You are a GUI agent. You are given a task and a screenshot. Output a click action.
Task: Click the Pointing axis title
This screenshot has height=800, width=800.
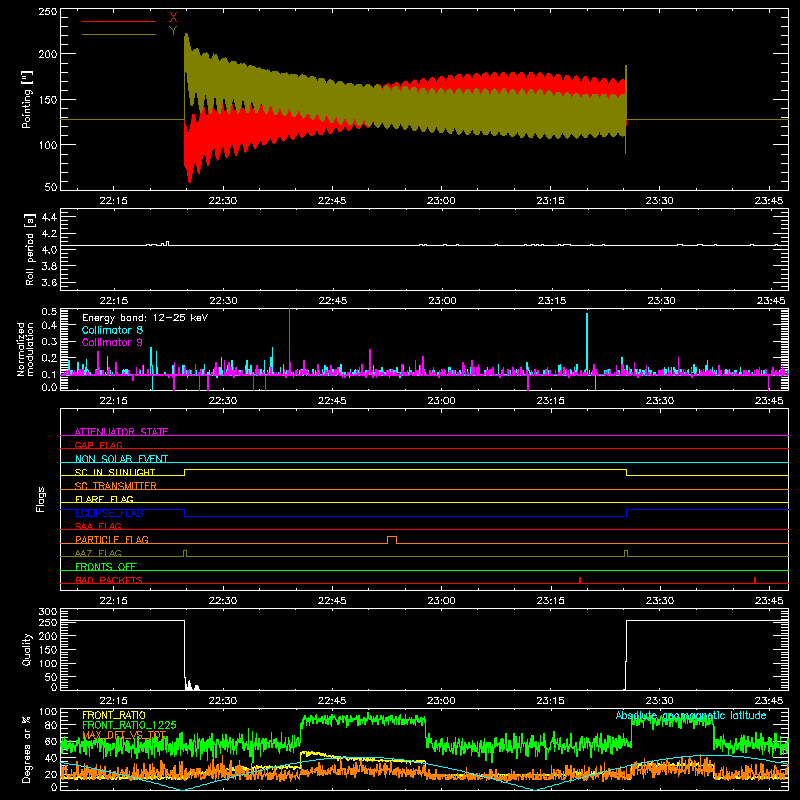(27, 99)
